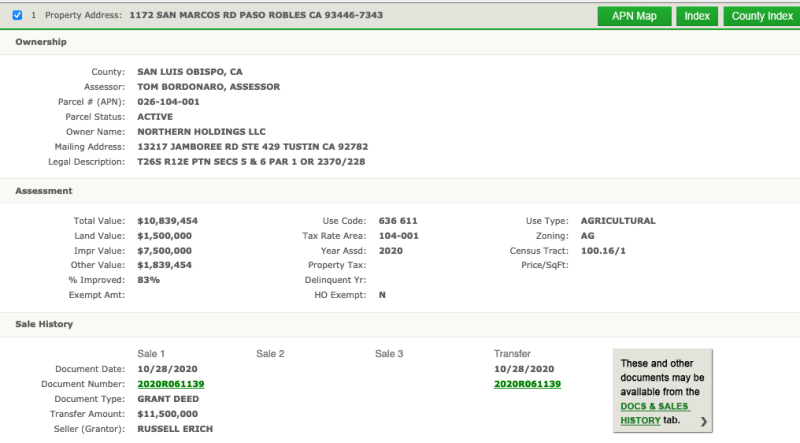Select improvement value $7,500,000

coord(164,251)
